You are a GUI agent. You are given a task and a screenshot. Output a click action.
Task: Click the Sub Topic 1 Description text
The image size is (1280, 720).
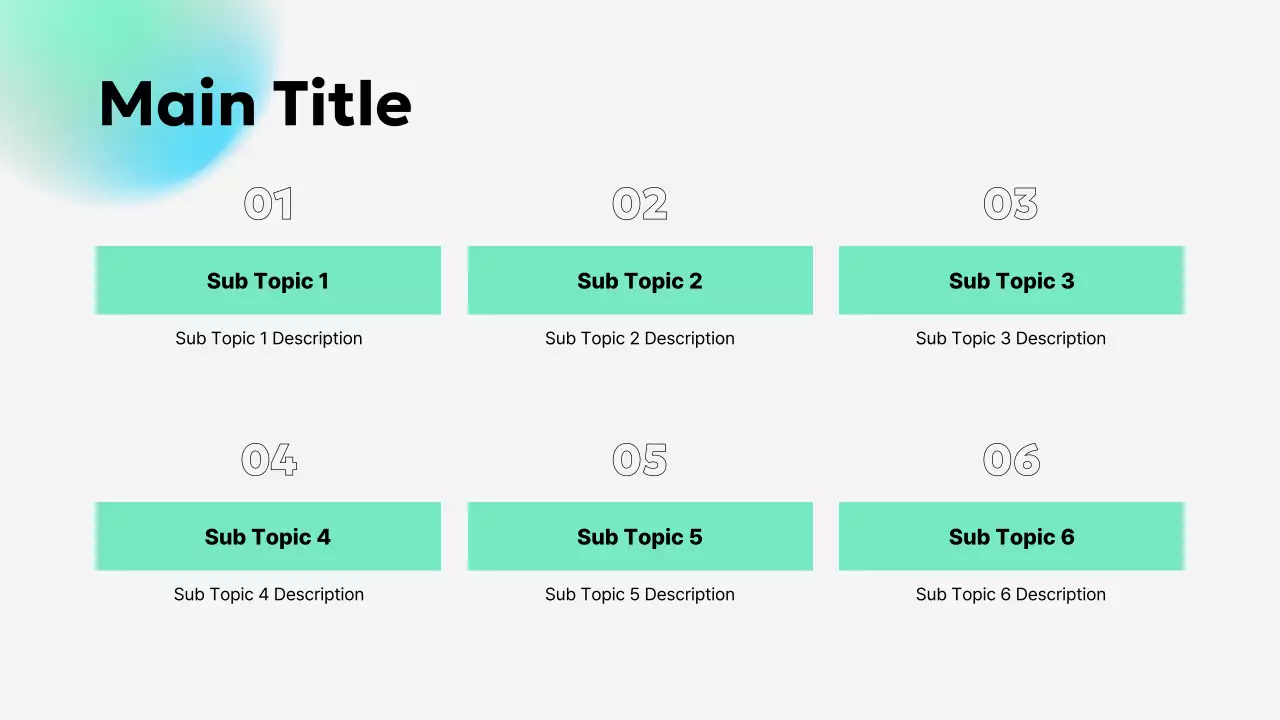point(268,338)
